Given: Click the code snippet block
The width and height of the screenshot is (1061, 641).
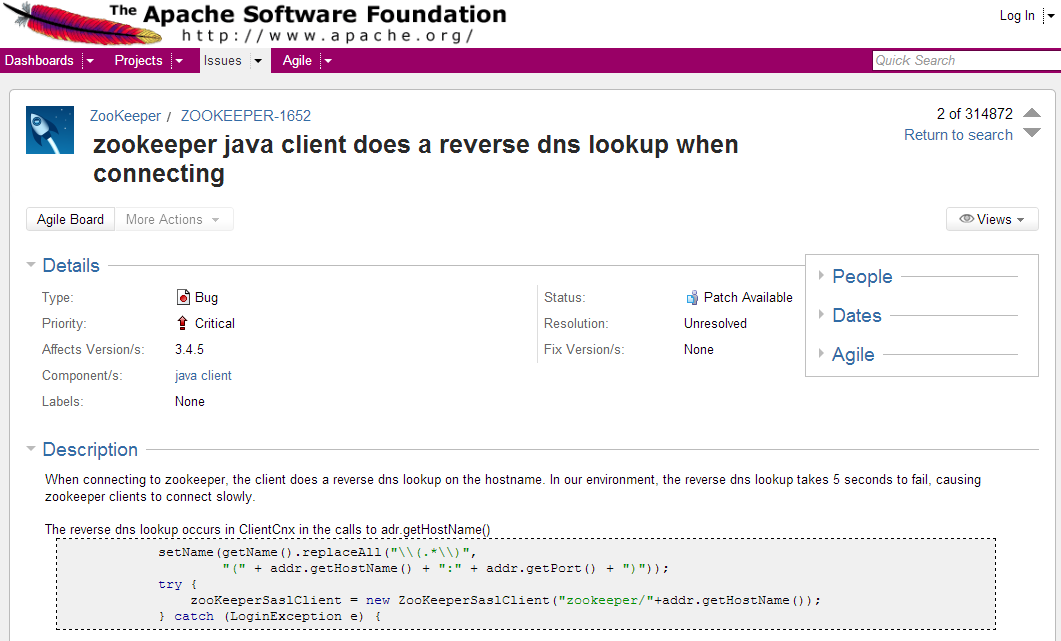Looking at the screenshot, I should 526,584.
